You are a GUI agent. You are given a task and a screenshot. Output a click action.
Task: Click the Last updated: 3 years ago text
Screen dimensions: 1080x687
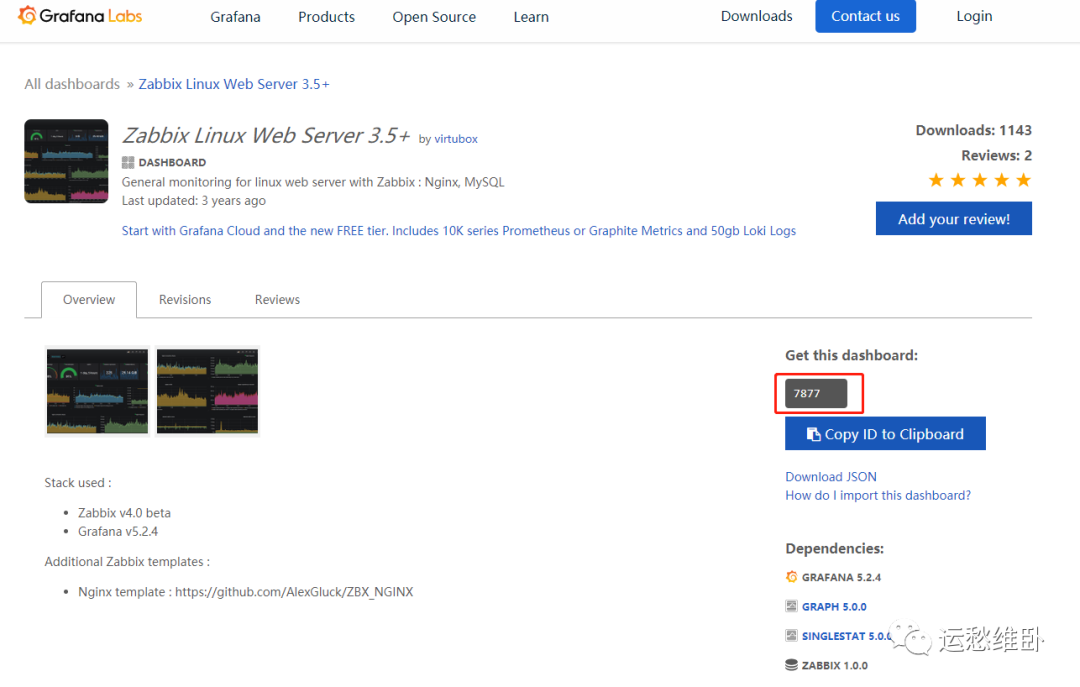click(194, 201)
